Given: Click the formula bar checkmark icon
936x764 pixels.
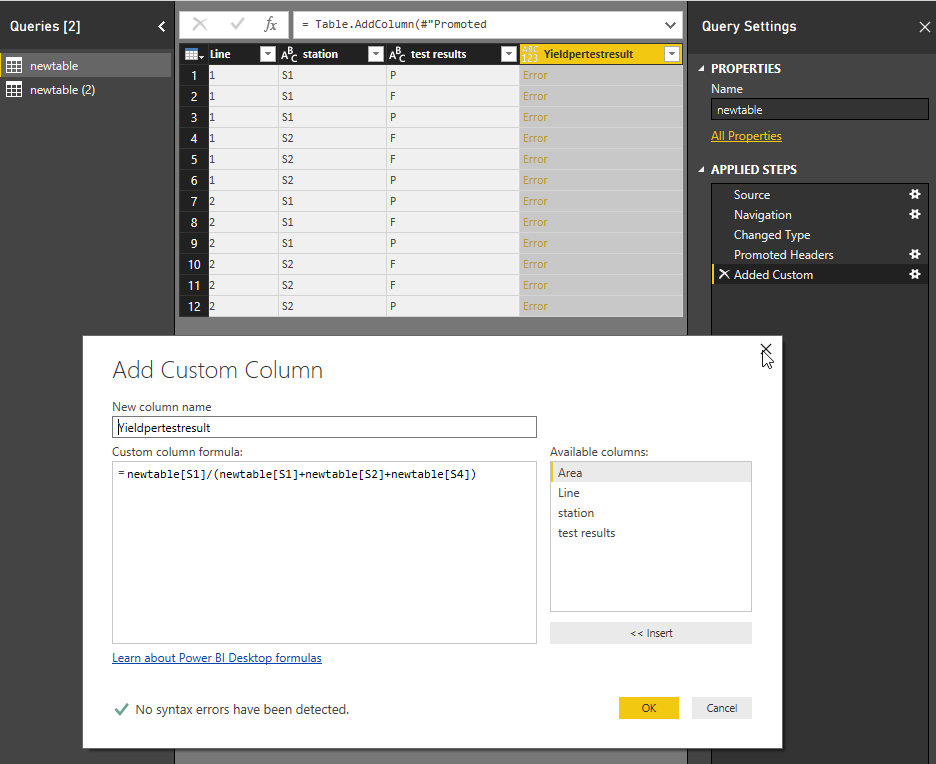Looking at the screenshot, I should pyautogui.click(x=237, y=24).
